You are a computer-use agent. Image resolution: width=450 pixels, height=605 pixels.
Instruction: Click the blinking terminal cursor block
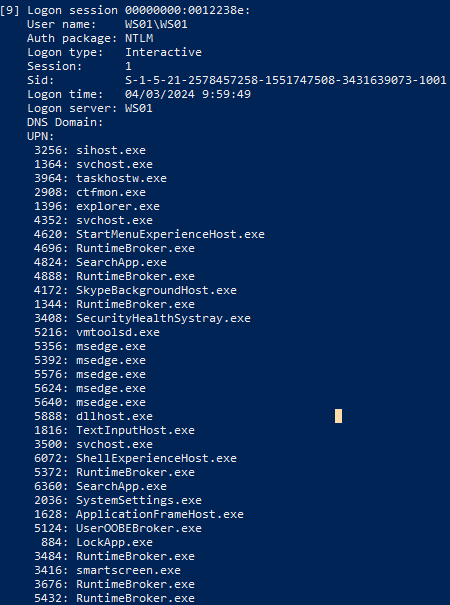338,416
